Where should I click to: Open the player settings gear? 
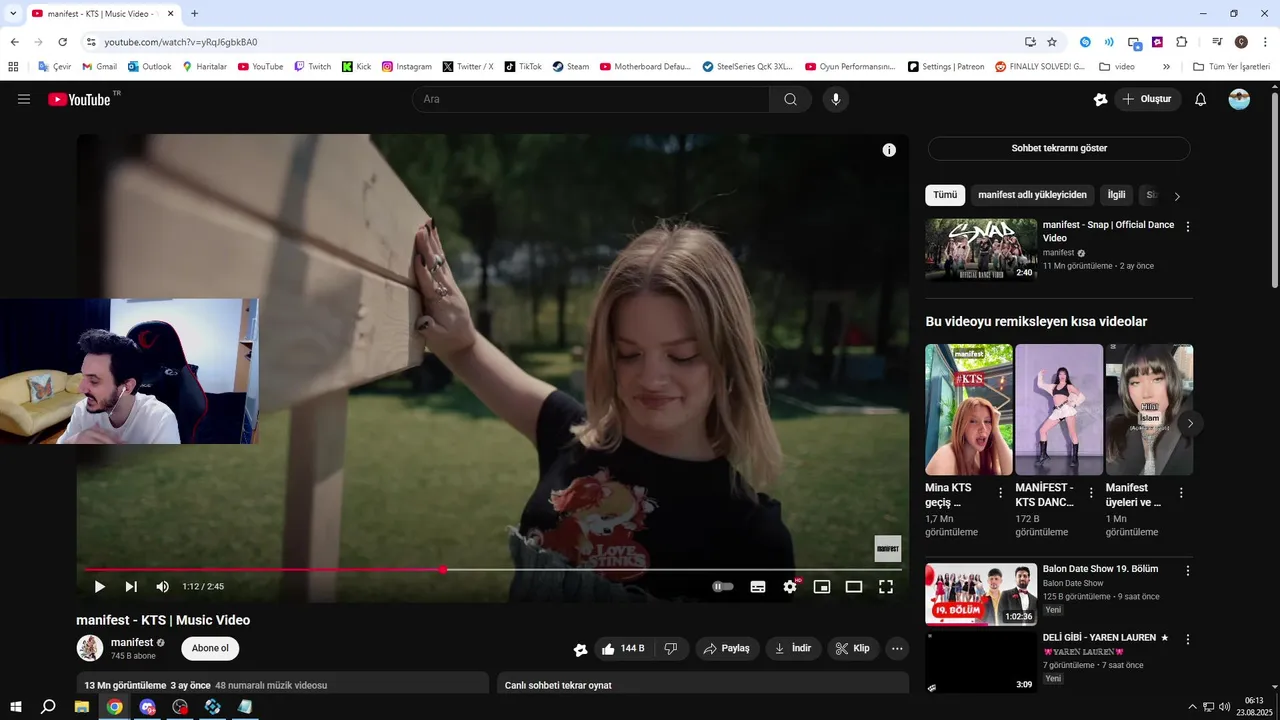(790, 587)
